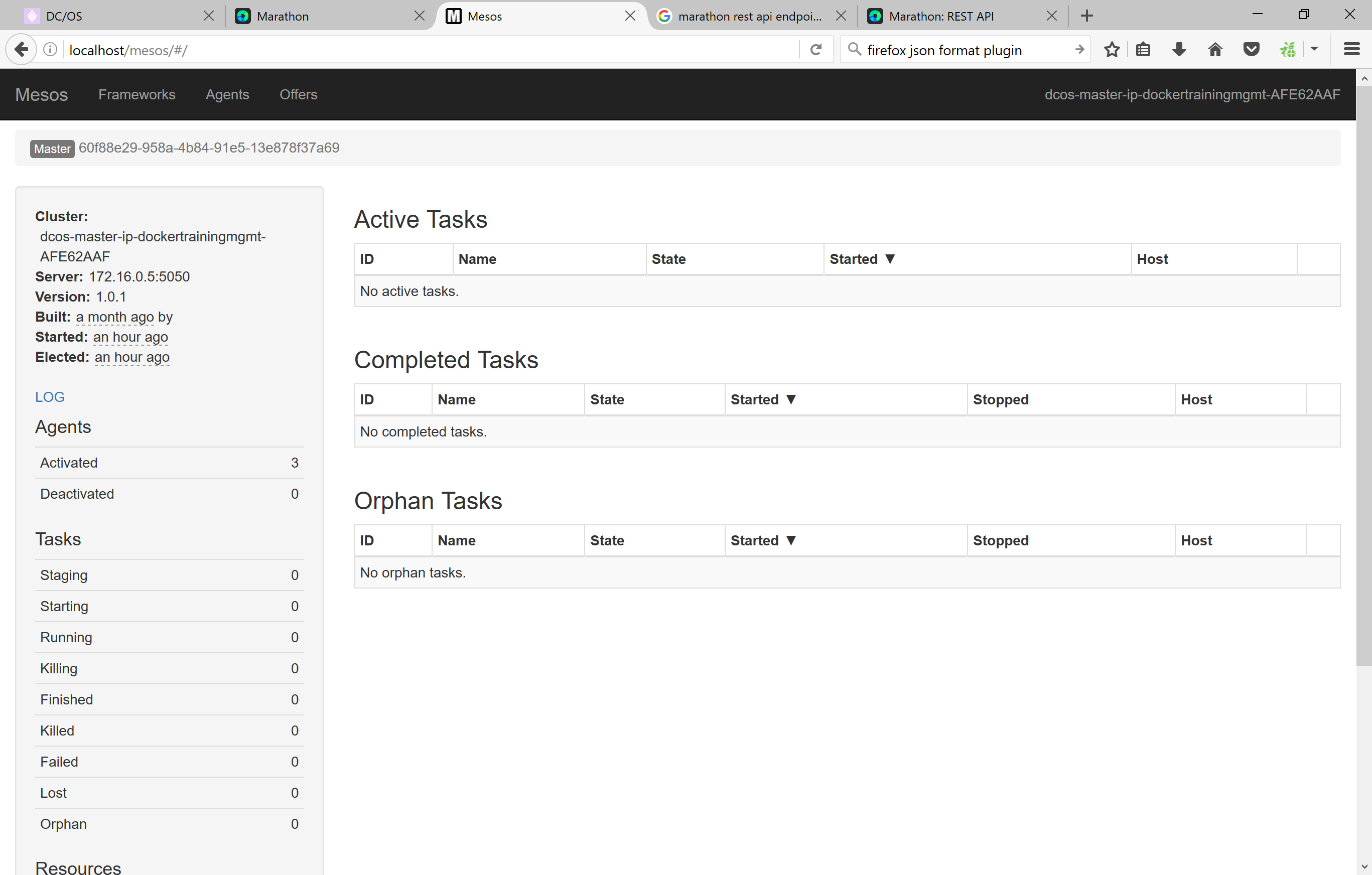Open the bookmarks list icon
This screenshot has width=1372, height=875.
click(x=1143, y=50)
